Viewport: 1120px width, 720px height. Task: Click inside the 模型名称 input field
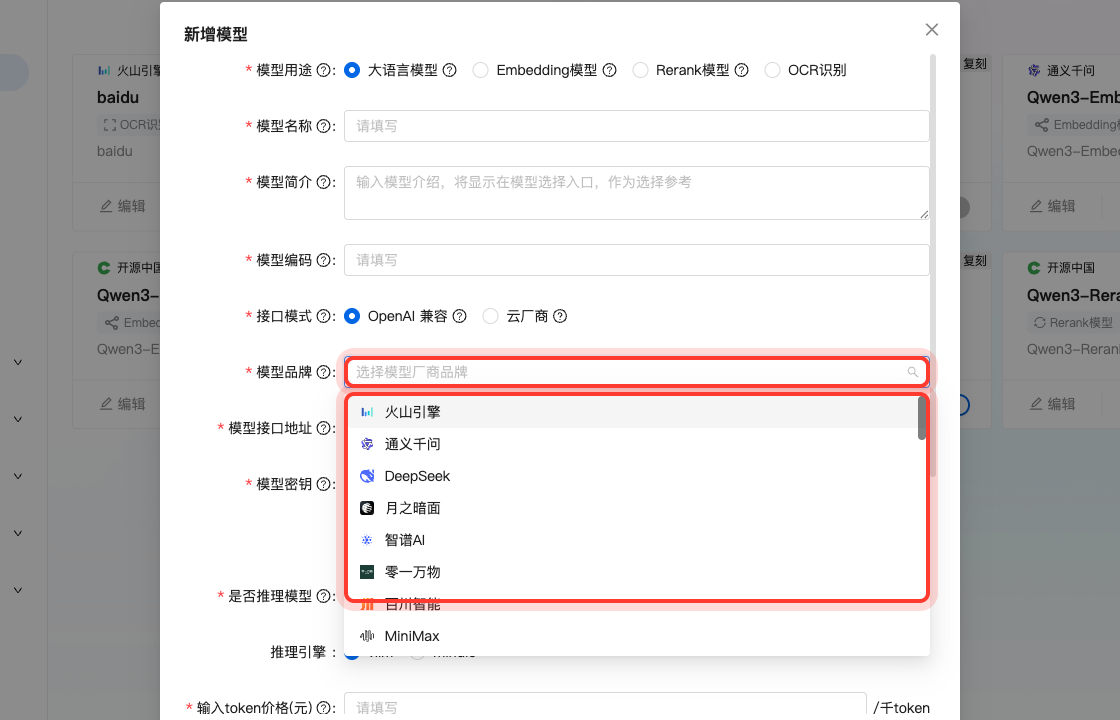point(636,125)
